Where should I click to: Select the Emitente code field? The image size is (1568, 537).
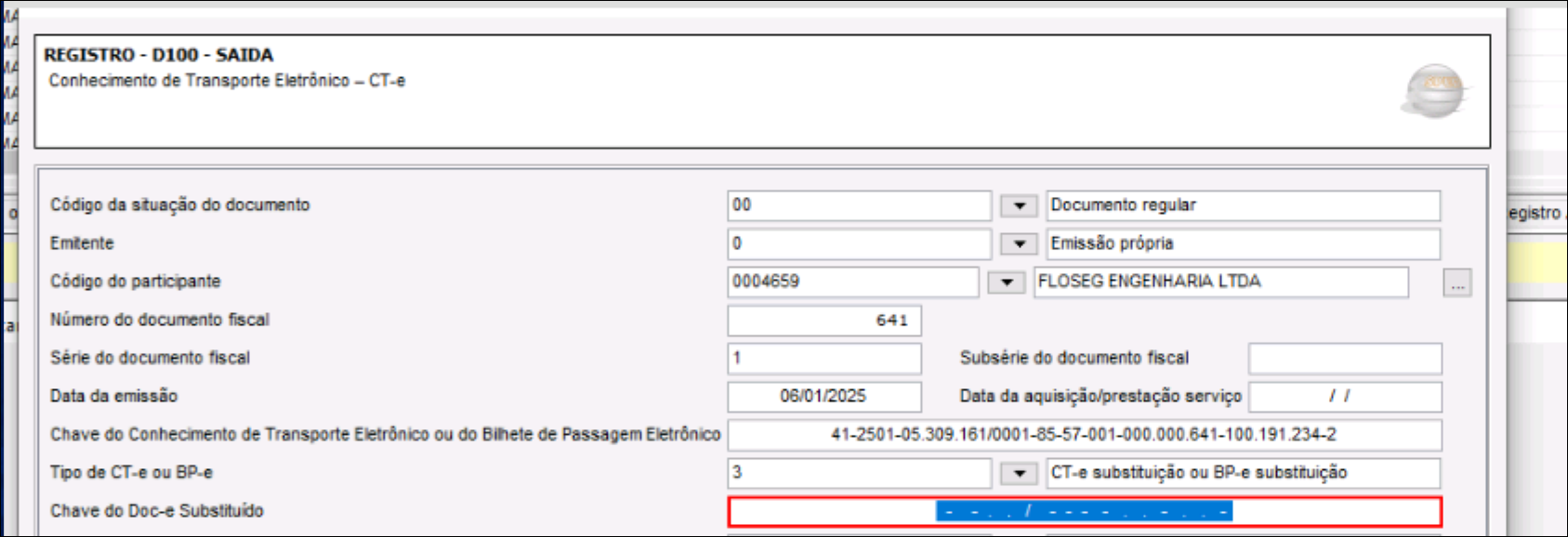coord(858,243)
